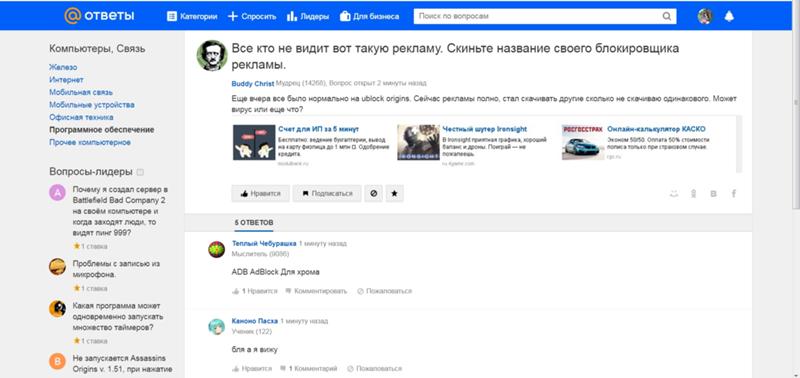Open the Мобильные устройства category
The height and width of the screenshot is (378, 800).
coord(92,105)
